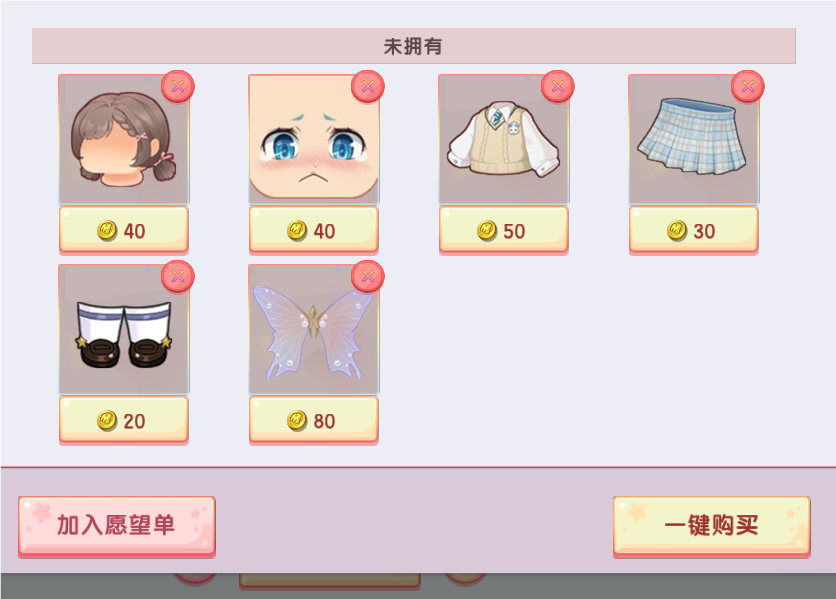Remove the blue plaid skirt item
Image resolution: width=836 pixels, height=599 pixels.
pyautogui.click(x=748, y=86)
